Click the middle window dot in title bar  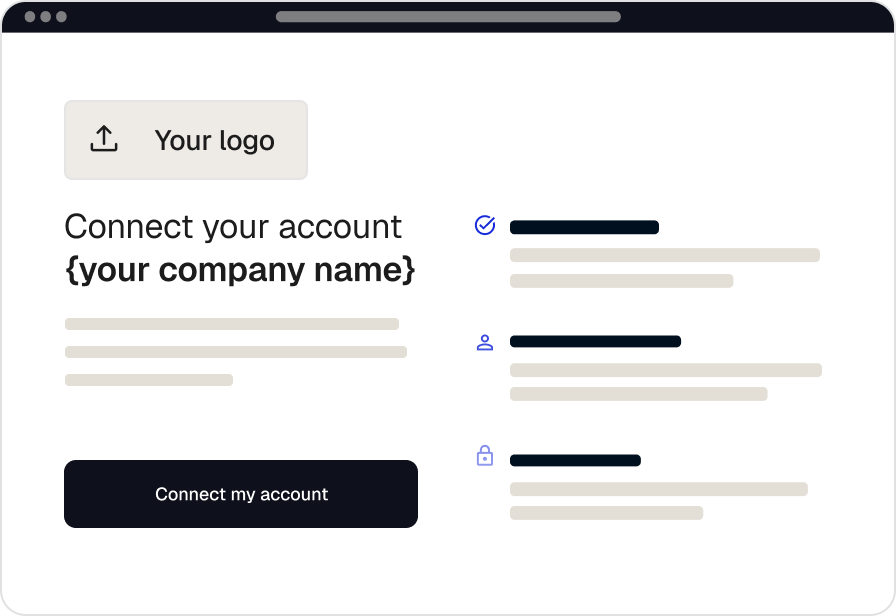[x=45, y=17]
